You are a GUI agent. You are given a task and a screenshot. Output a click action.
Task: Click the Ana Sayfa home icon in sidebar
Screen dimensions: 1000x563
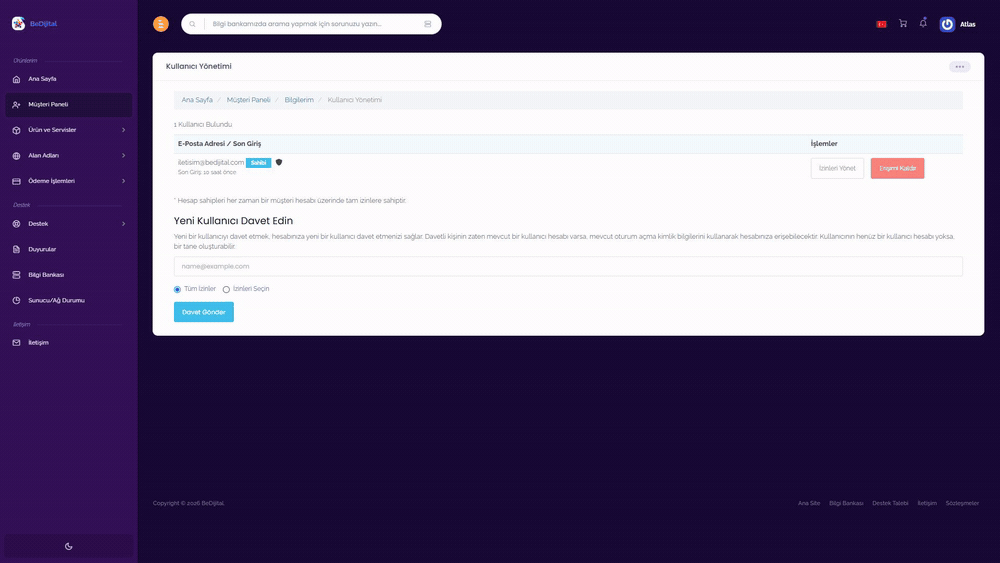17,79
